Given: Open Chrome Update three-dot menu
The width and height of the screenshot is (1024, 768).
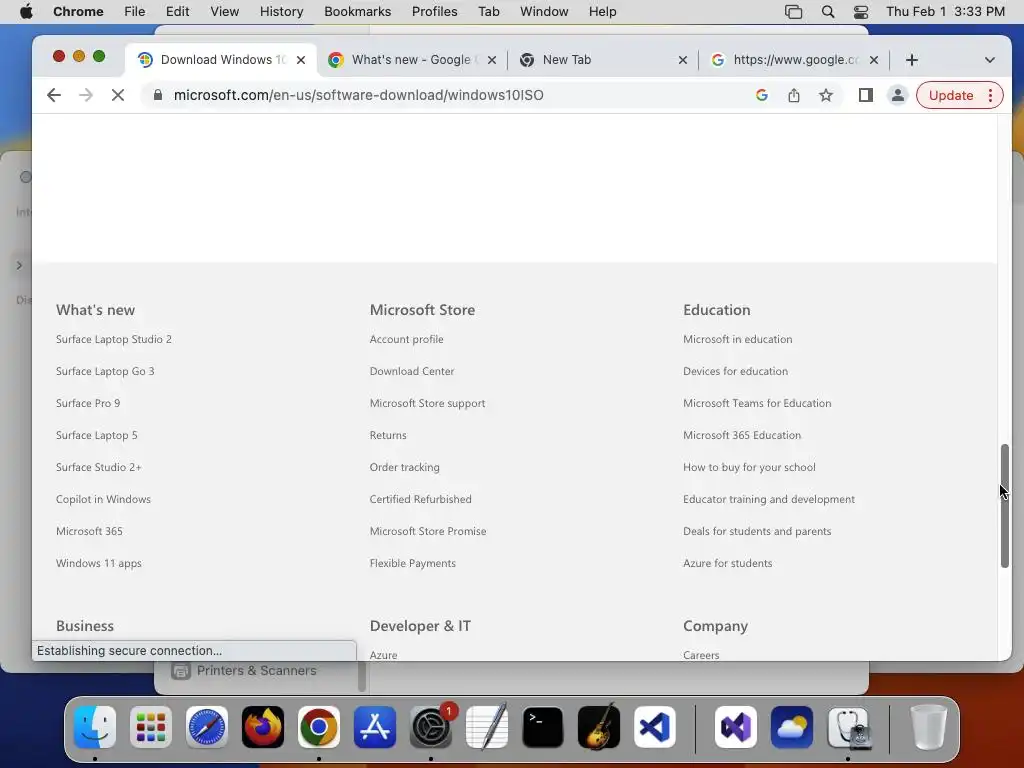Looking at the screenshot, I should coord(991,95).
